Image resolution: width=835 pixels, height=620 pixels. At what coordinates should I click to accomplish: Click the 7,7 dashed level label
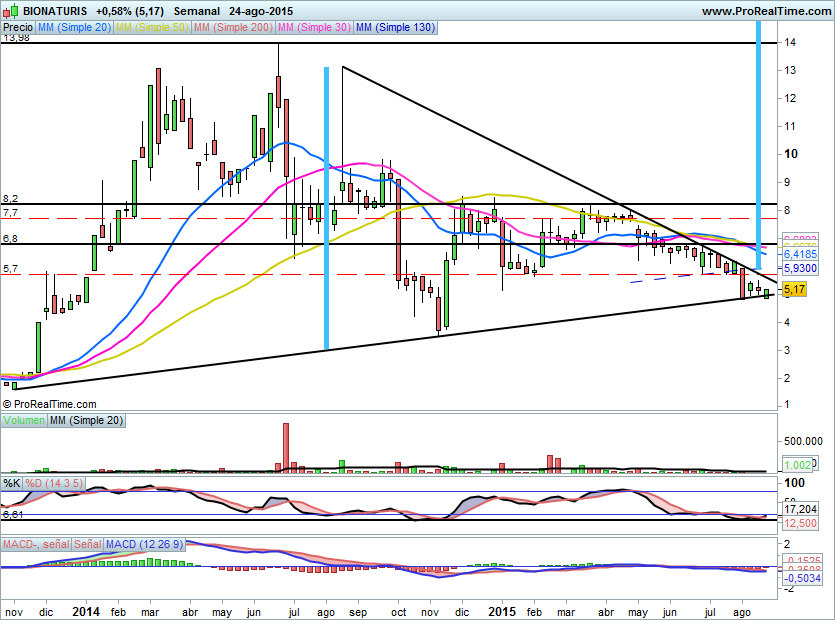tap(10, 213)
